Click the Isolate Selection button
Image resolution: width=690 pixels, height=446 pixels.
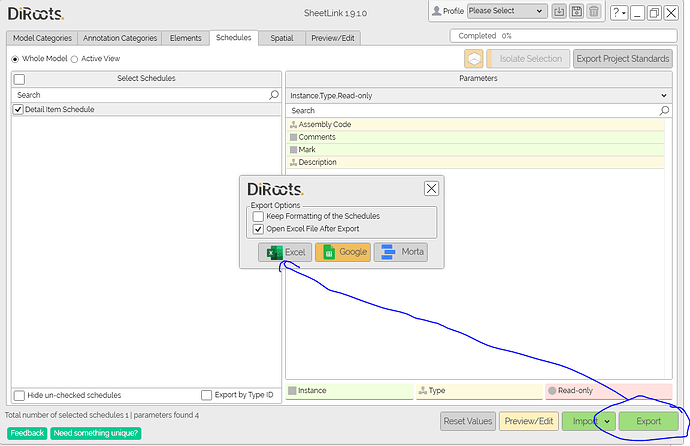click(529, 58)
